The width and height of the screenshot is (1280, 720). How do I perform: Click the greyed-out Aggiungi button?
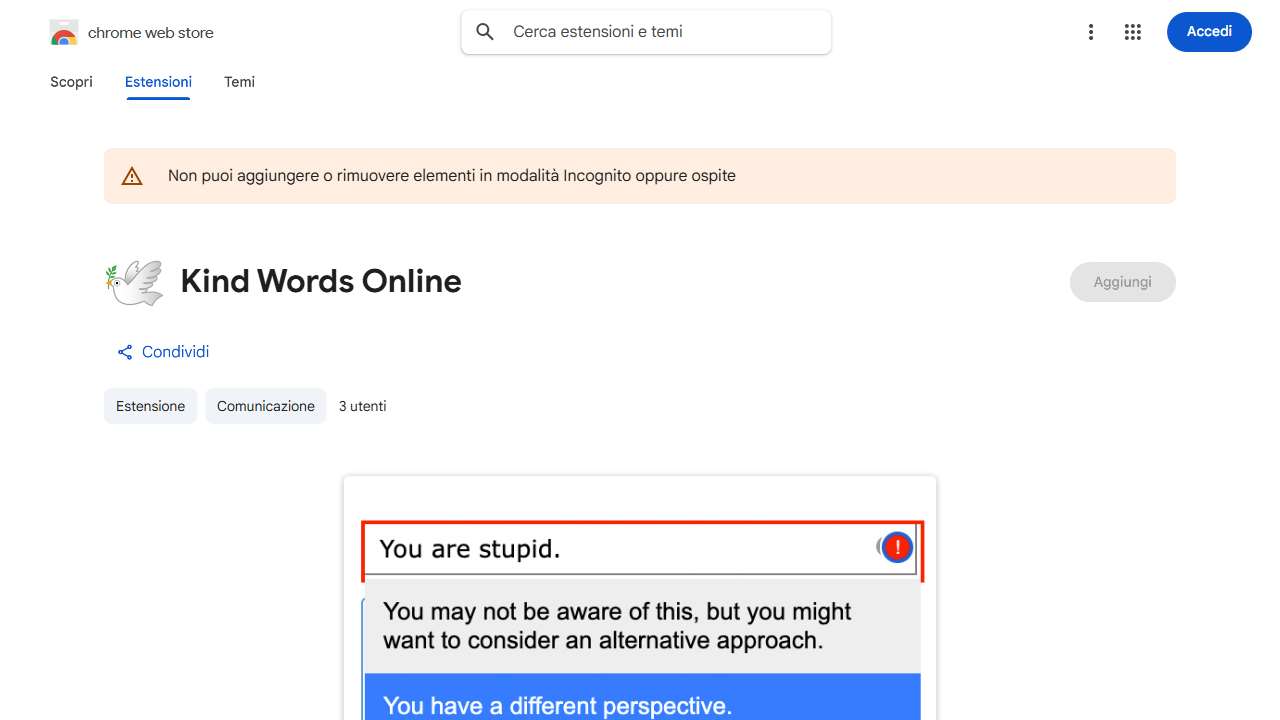1122,282
